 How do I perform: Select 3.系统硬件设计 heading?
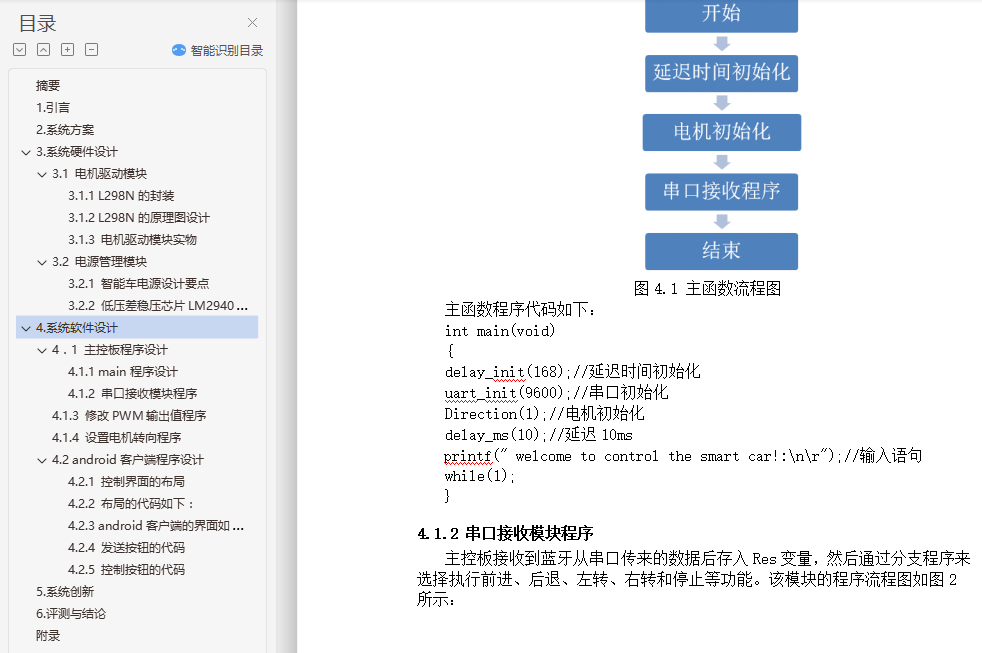(x=76, y=152)
